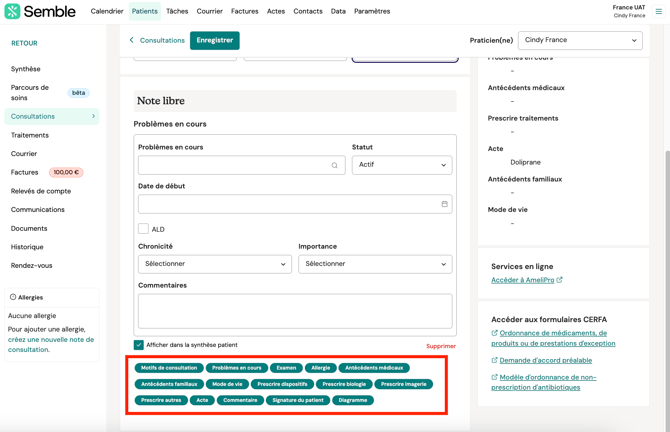Click the icon before Demande d'accord préalable

pyautogui.click(x=494, y=360)
